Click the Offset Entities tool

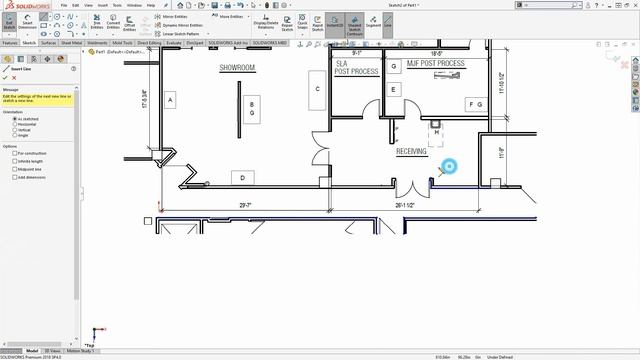coord(129,23)
